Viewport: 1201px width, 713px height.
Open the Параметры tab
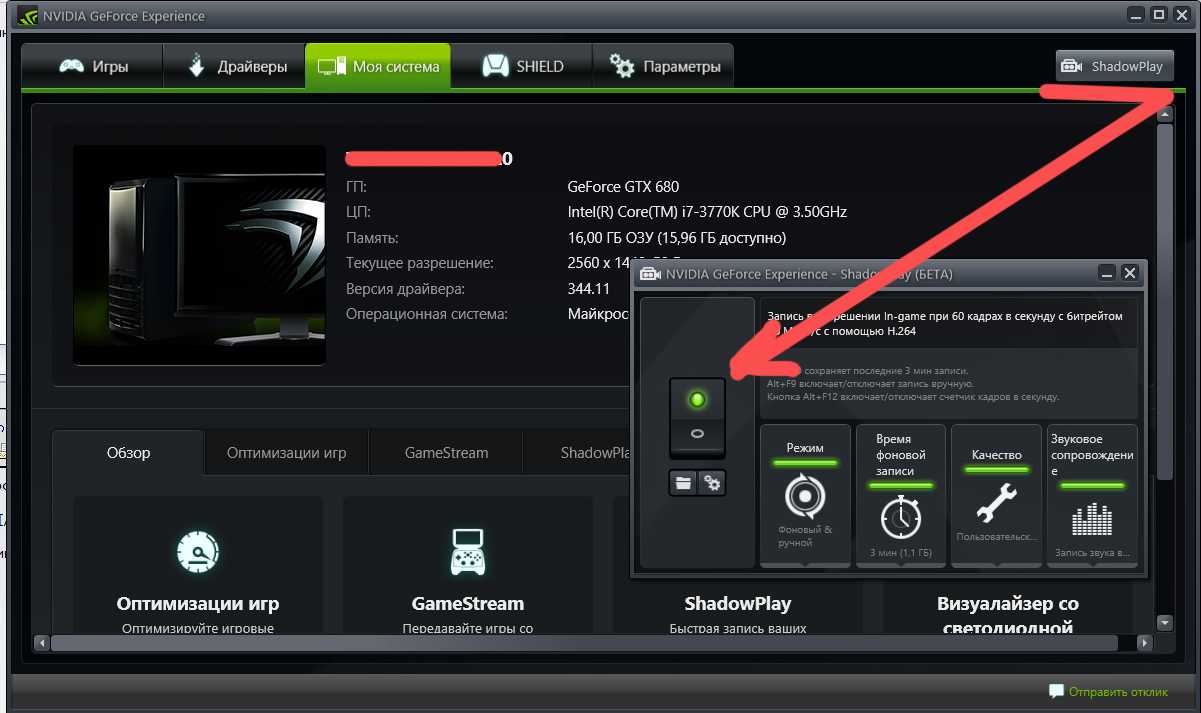tap(663, 67)
